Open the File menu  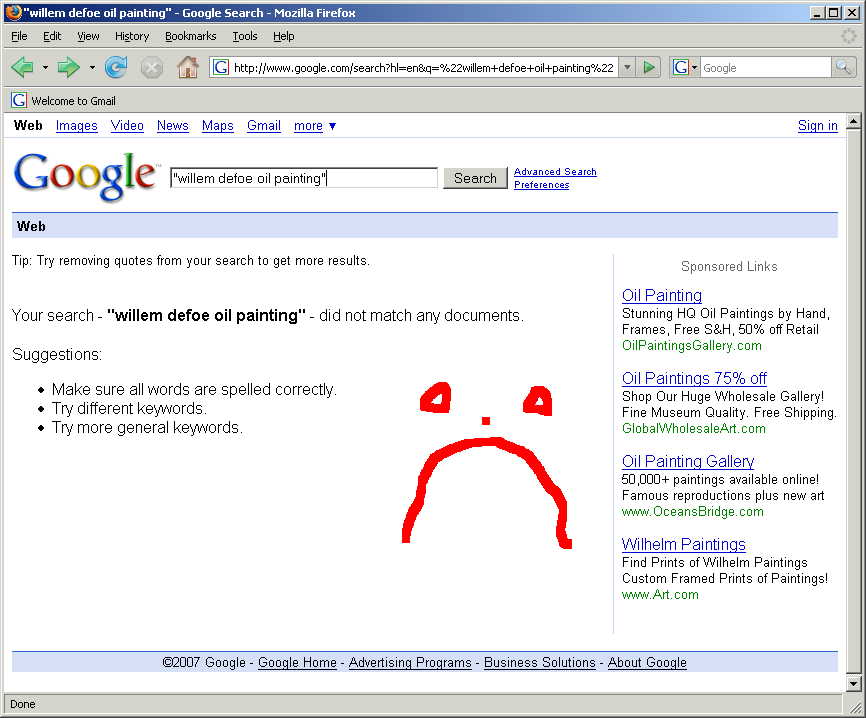point(19,36)
